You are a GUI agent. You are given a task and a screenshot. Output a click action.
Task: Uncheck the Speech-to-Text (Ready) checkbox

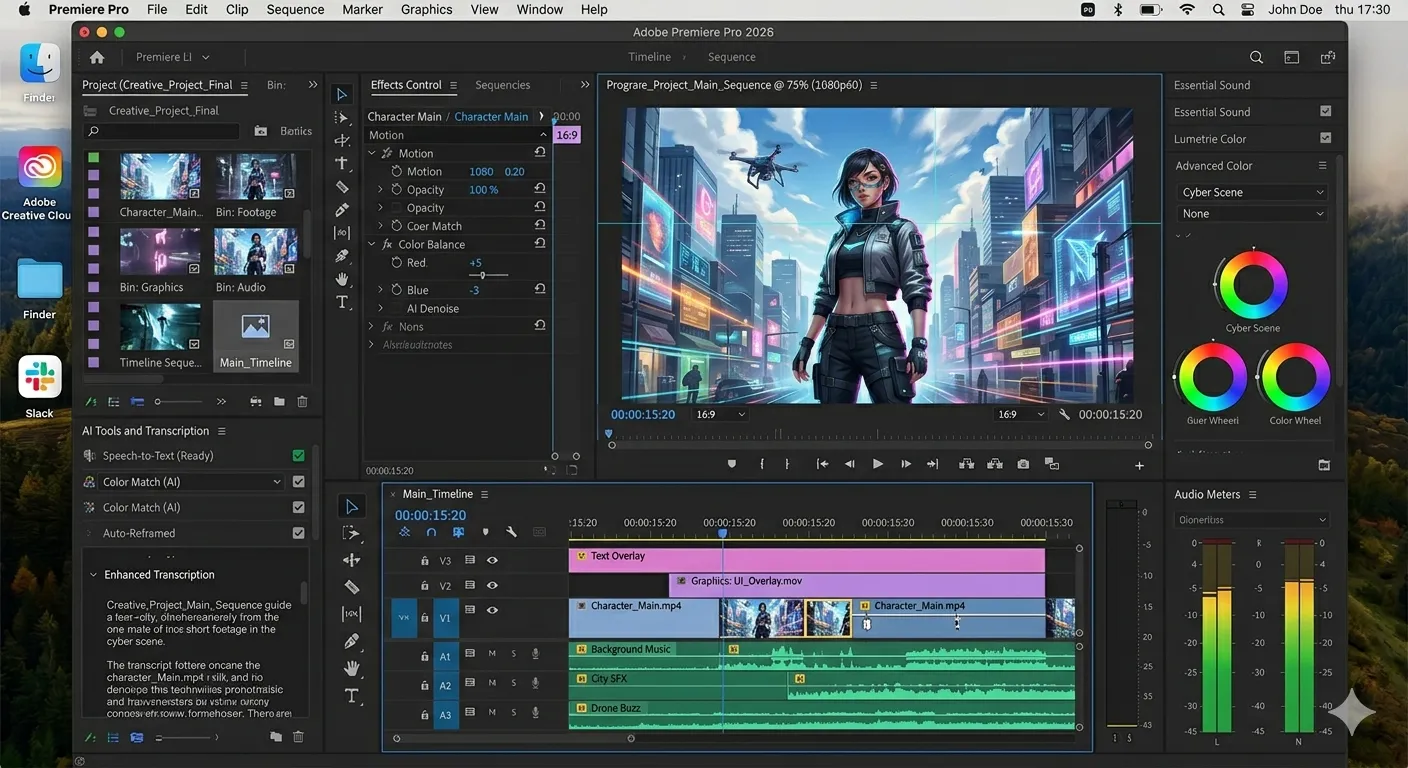(298, 456)
